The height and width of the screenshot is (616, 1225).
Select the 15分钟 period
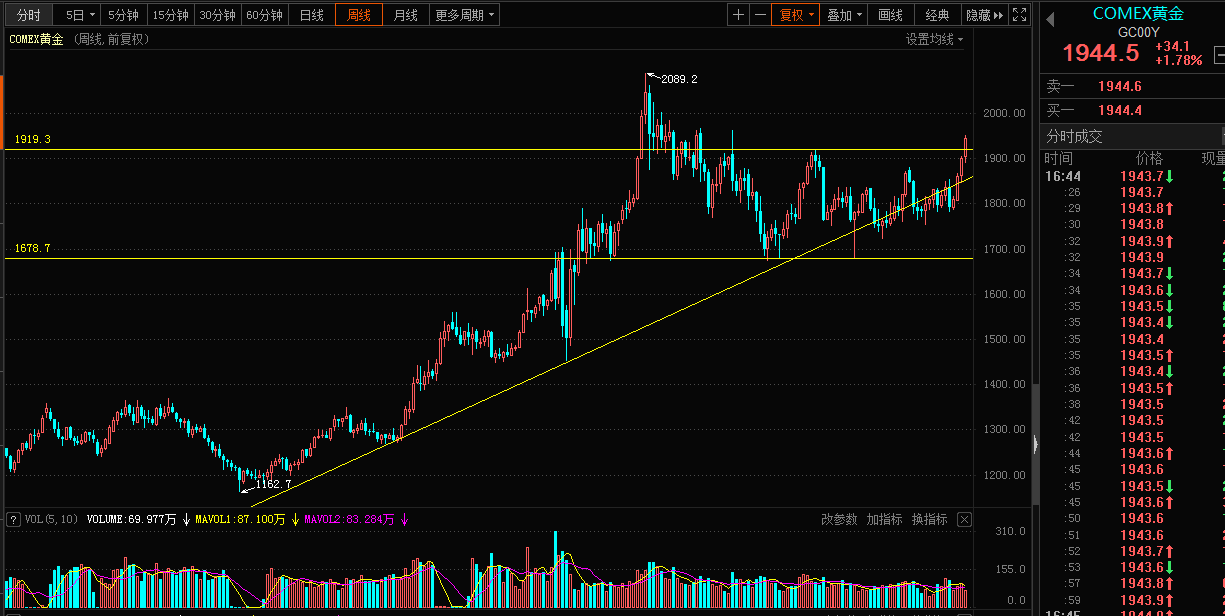click(x=170, y=15)
